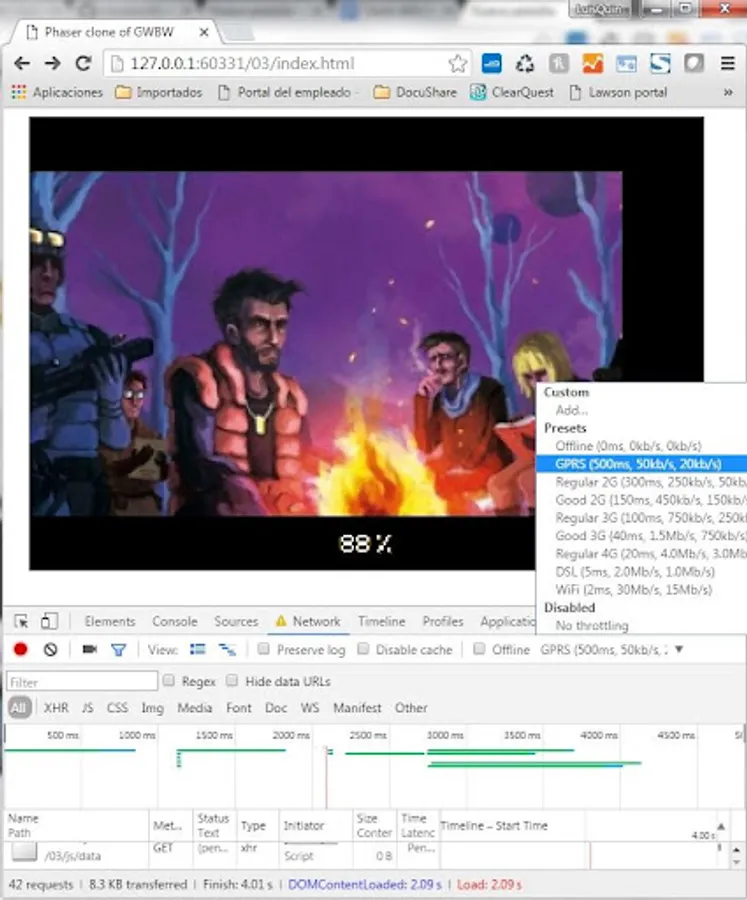Image resolution: width=747 pixels, height=900 pixels.
Task: Select the Offline throttling preset
Action: pos(641,446)
